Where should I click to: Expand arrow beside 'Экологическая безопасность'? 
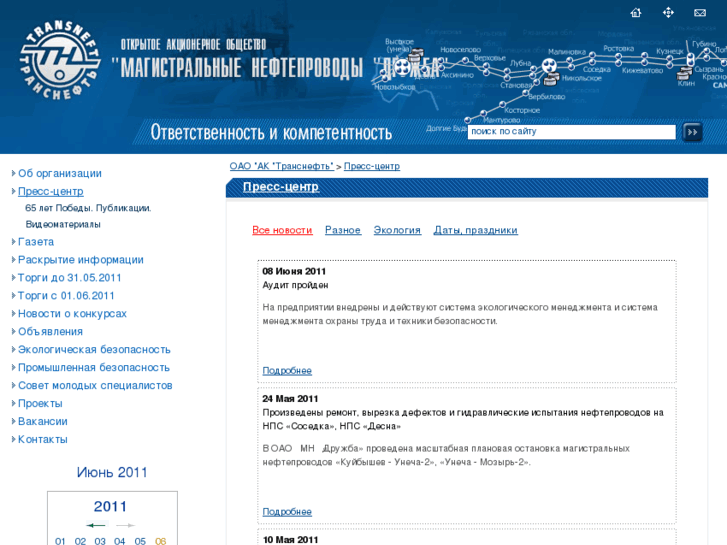13,349
